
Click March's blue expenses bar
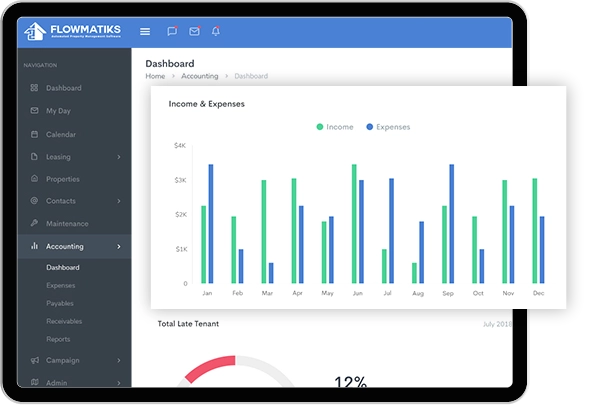[271, 273]
